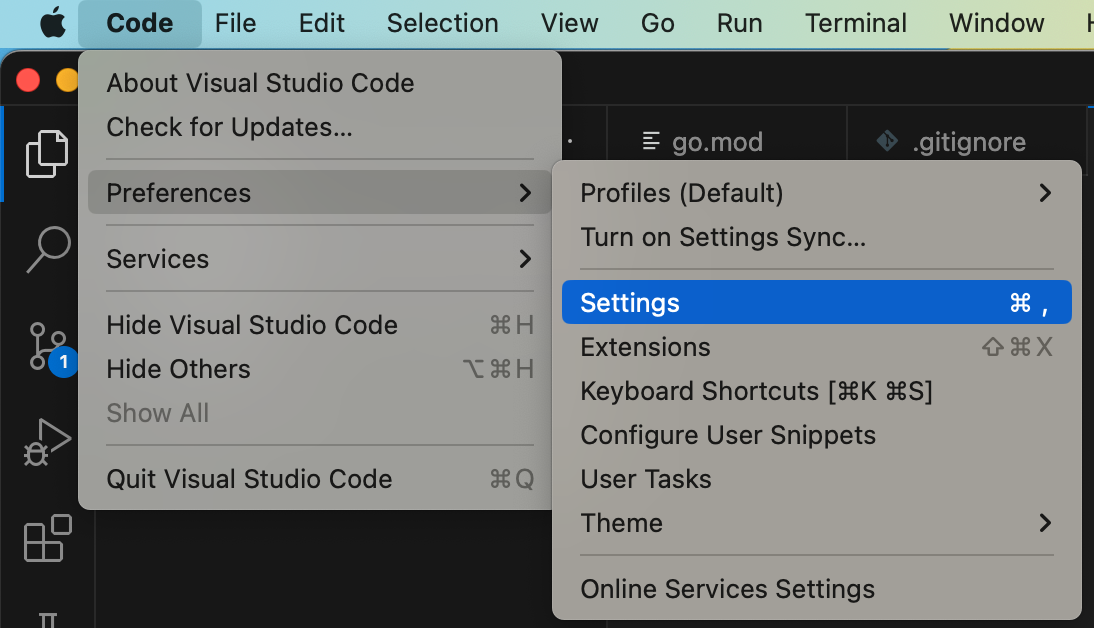
Task: Switch to the .gitignore editor tab
Action: [x=968, y=142]
